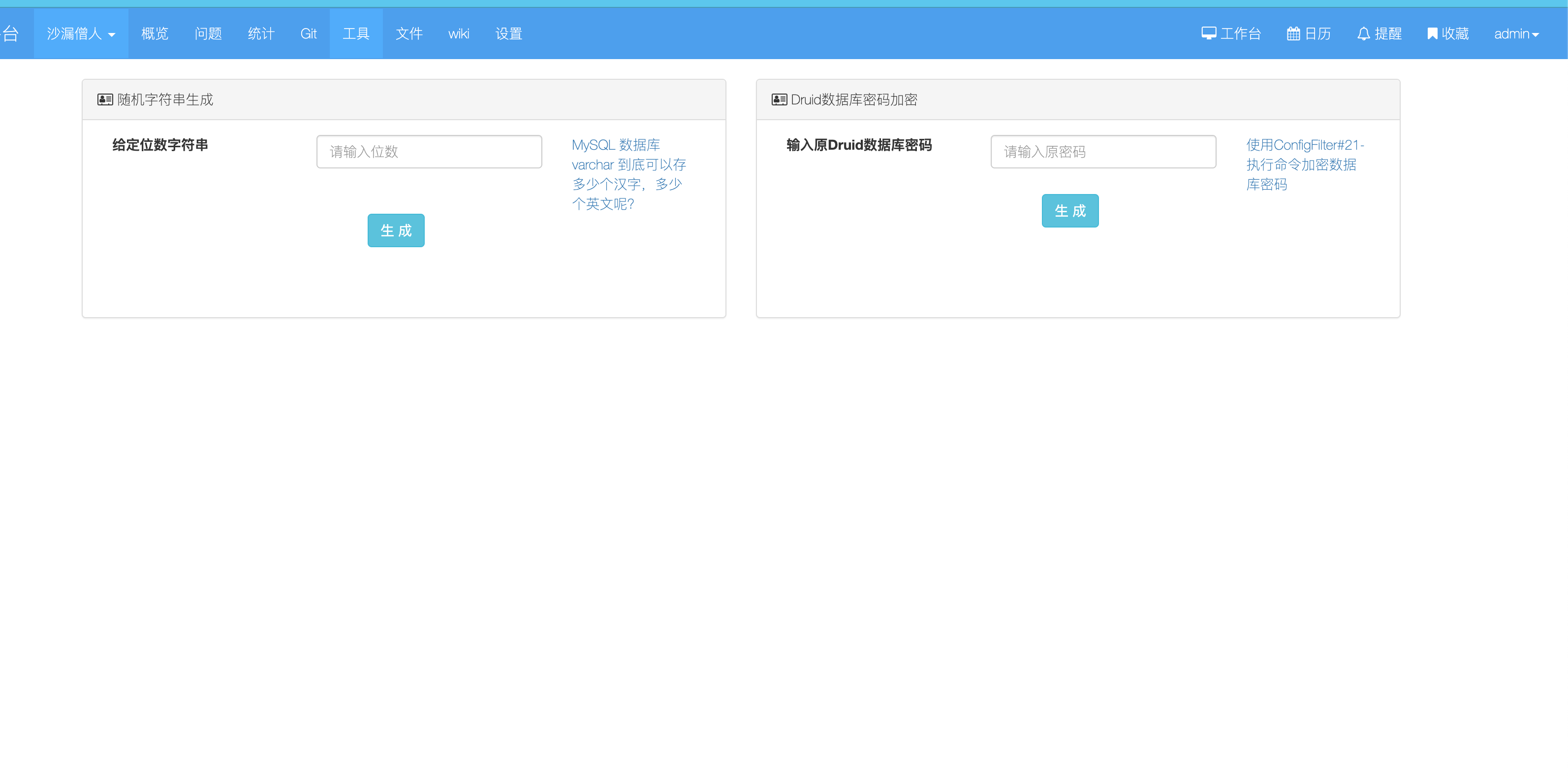Focus the 请输入位数 input field
The width and height of the screenshot is (1568, 783).
click(x=429, y=152)
